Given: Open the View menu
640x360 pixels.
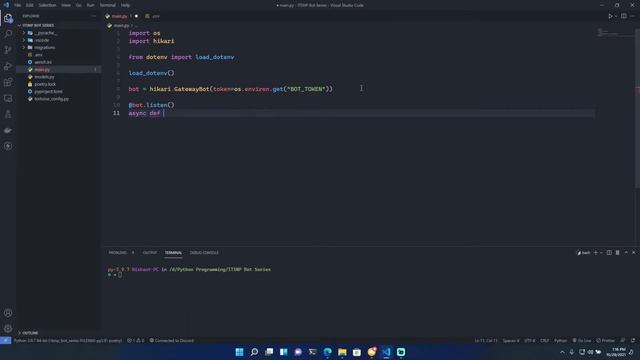Looking at the screenshot, I should pos(66,5).
